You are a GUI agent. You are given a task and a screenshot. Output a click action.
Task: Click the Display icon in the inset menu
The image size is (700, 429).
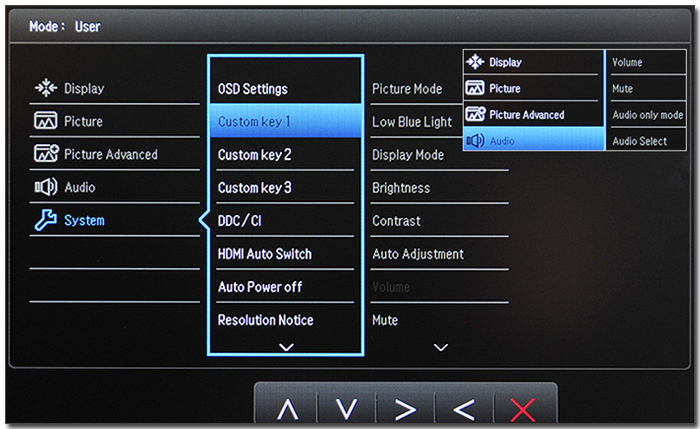[475, 62]
